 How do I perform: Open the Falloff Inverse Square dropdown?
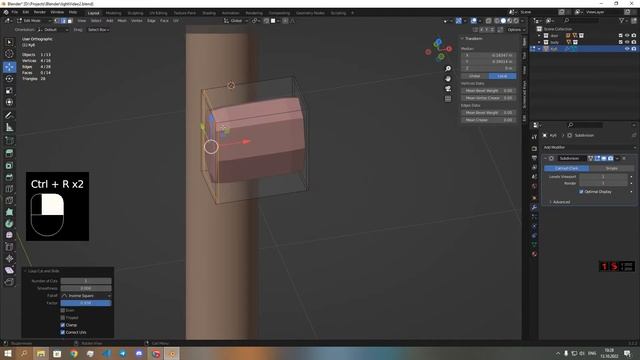(86, 296)
